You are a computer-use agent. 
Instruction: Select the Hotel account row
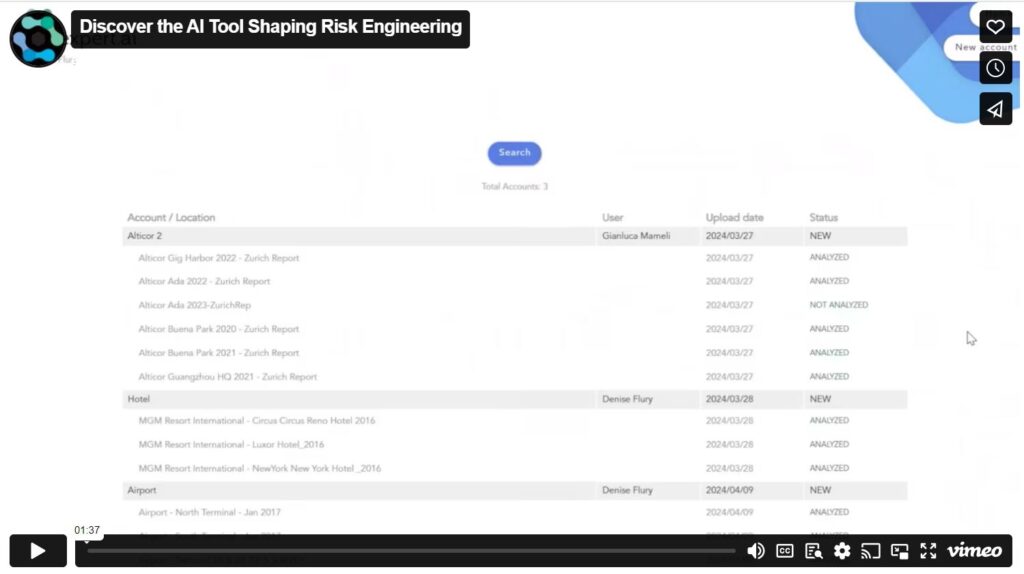[515, 399]
